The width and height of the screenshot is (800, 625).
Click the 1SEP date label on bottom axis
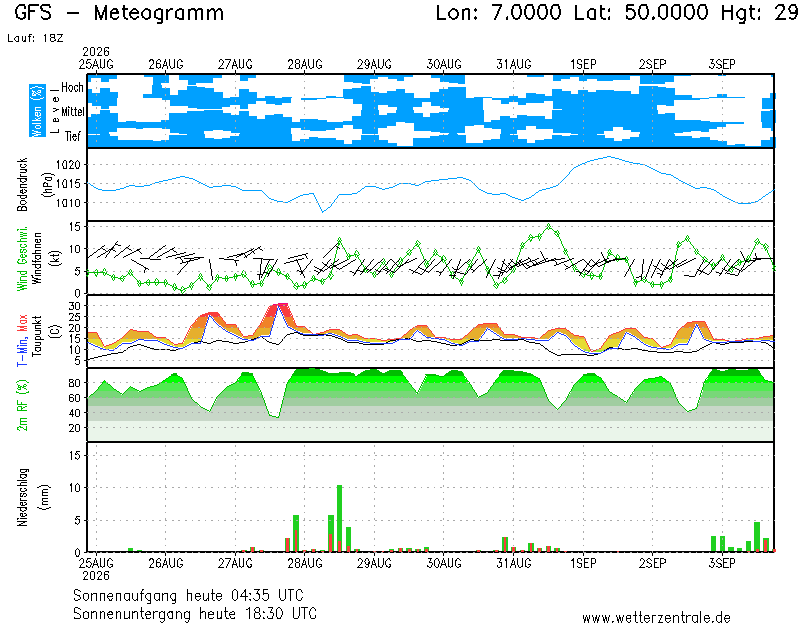click(x=583, y=563)
